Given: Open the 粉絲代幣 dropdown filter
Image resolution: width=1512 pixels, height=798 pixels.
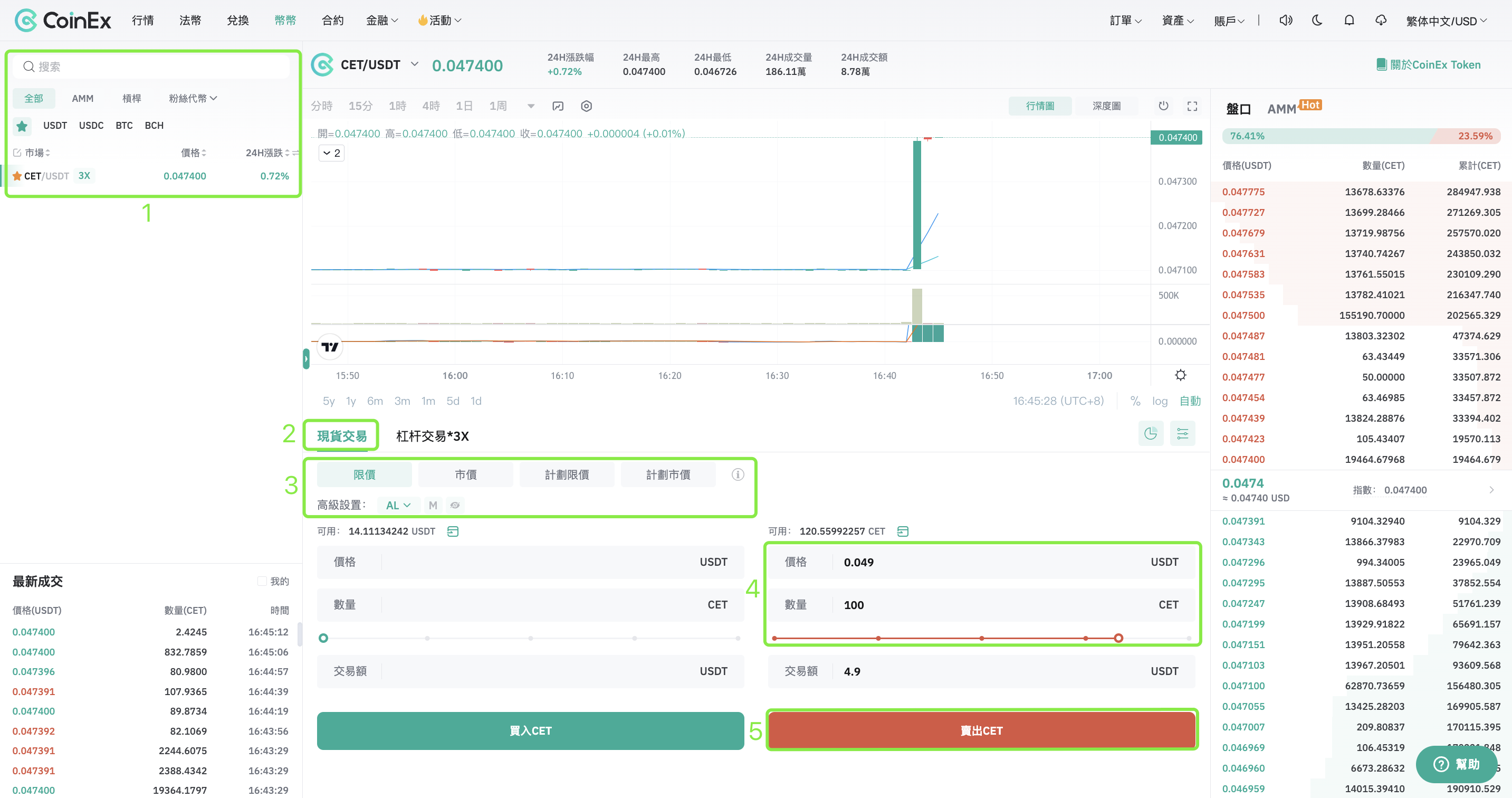Looking at the screenshot, I should [x=193, y=98].
